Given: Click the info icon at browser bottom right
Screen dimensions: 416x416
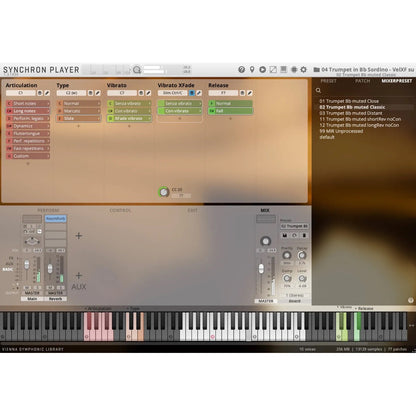Looking at the screenshot, I should tap(411, 300).
